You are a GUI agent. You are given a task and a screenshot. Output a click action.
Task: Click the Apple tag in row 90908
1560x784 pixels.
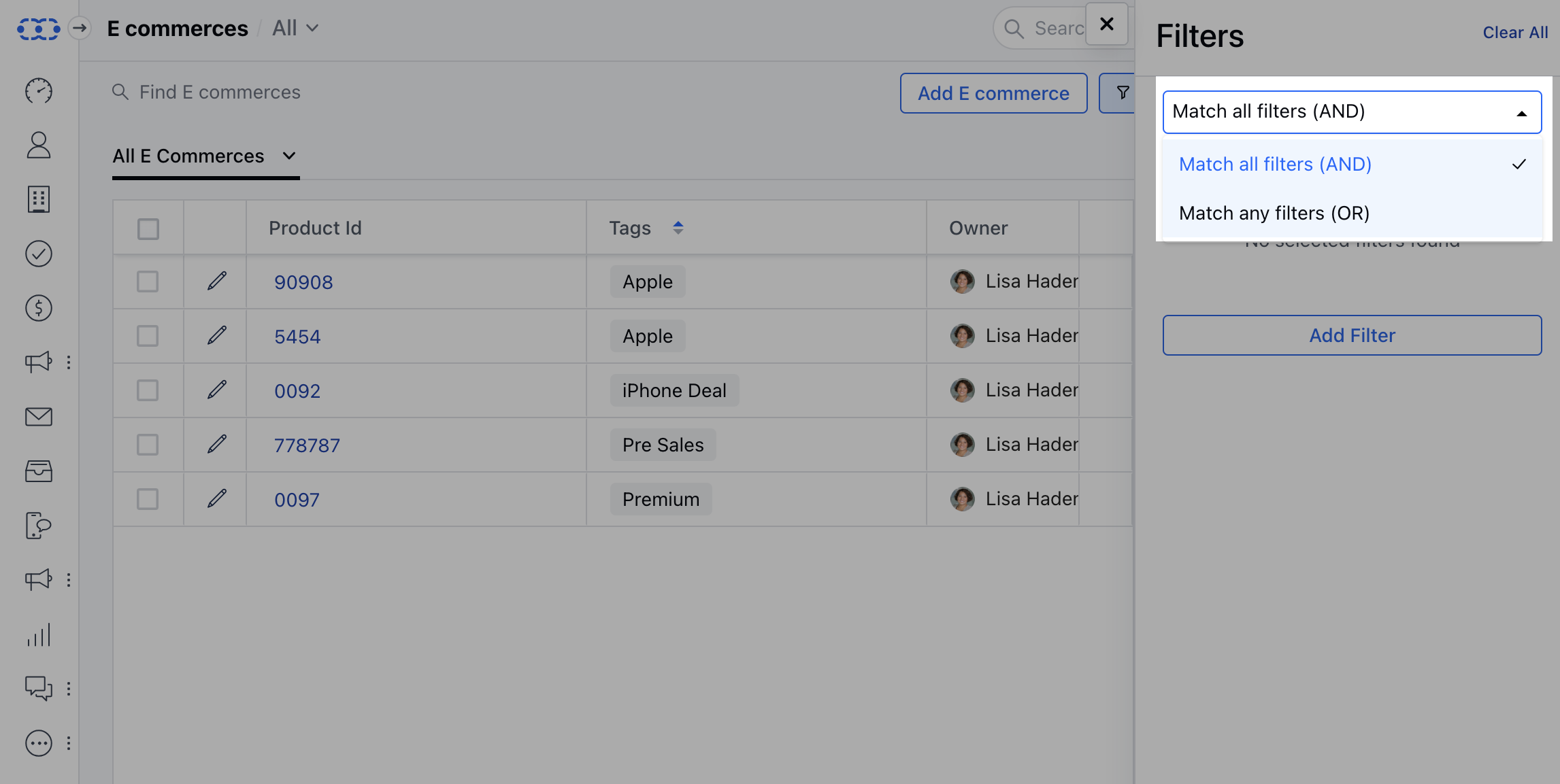648,282
